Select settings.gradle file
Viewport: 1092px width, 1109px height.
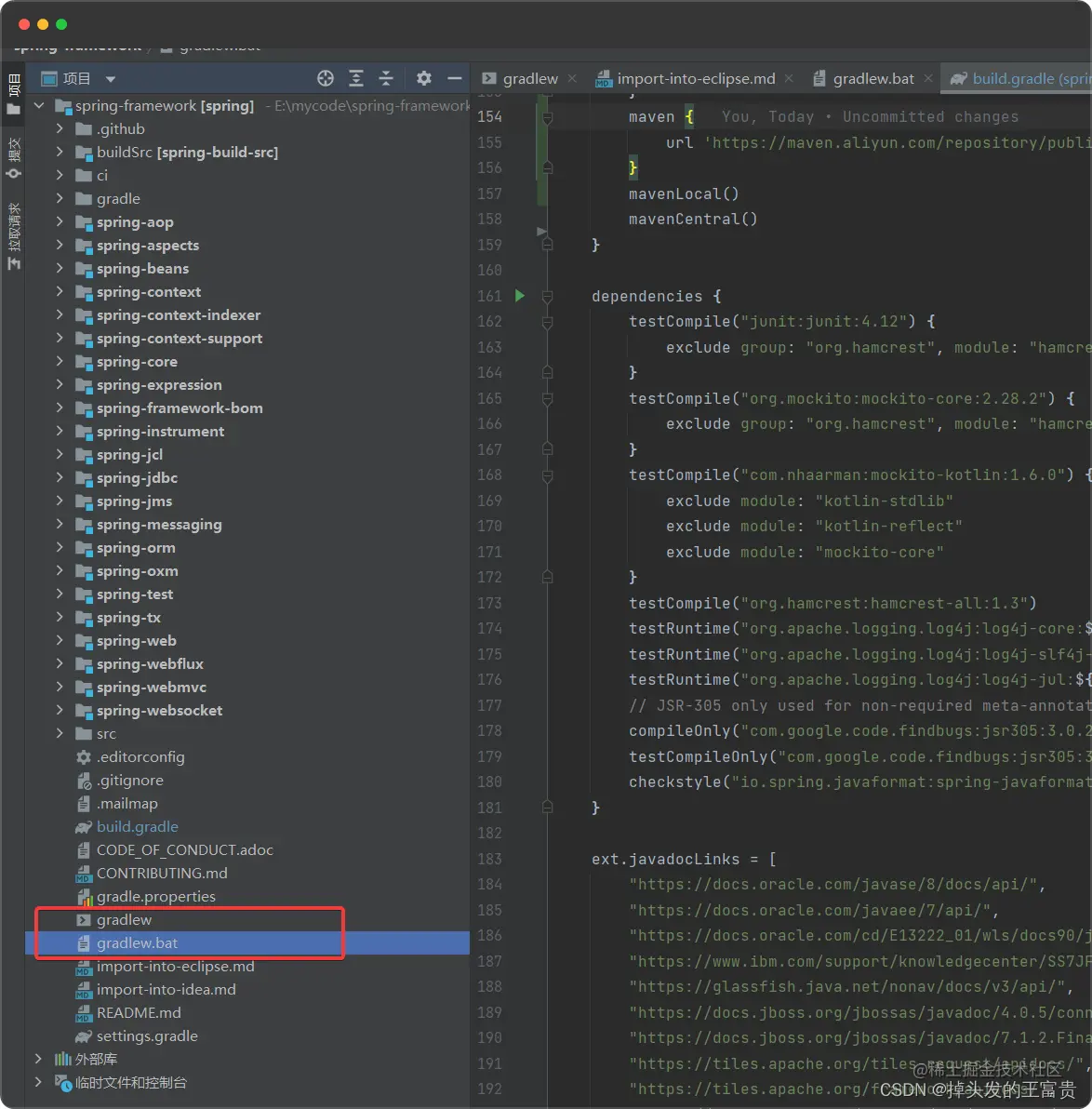147,1036
